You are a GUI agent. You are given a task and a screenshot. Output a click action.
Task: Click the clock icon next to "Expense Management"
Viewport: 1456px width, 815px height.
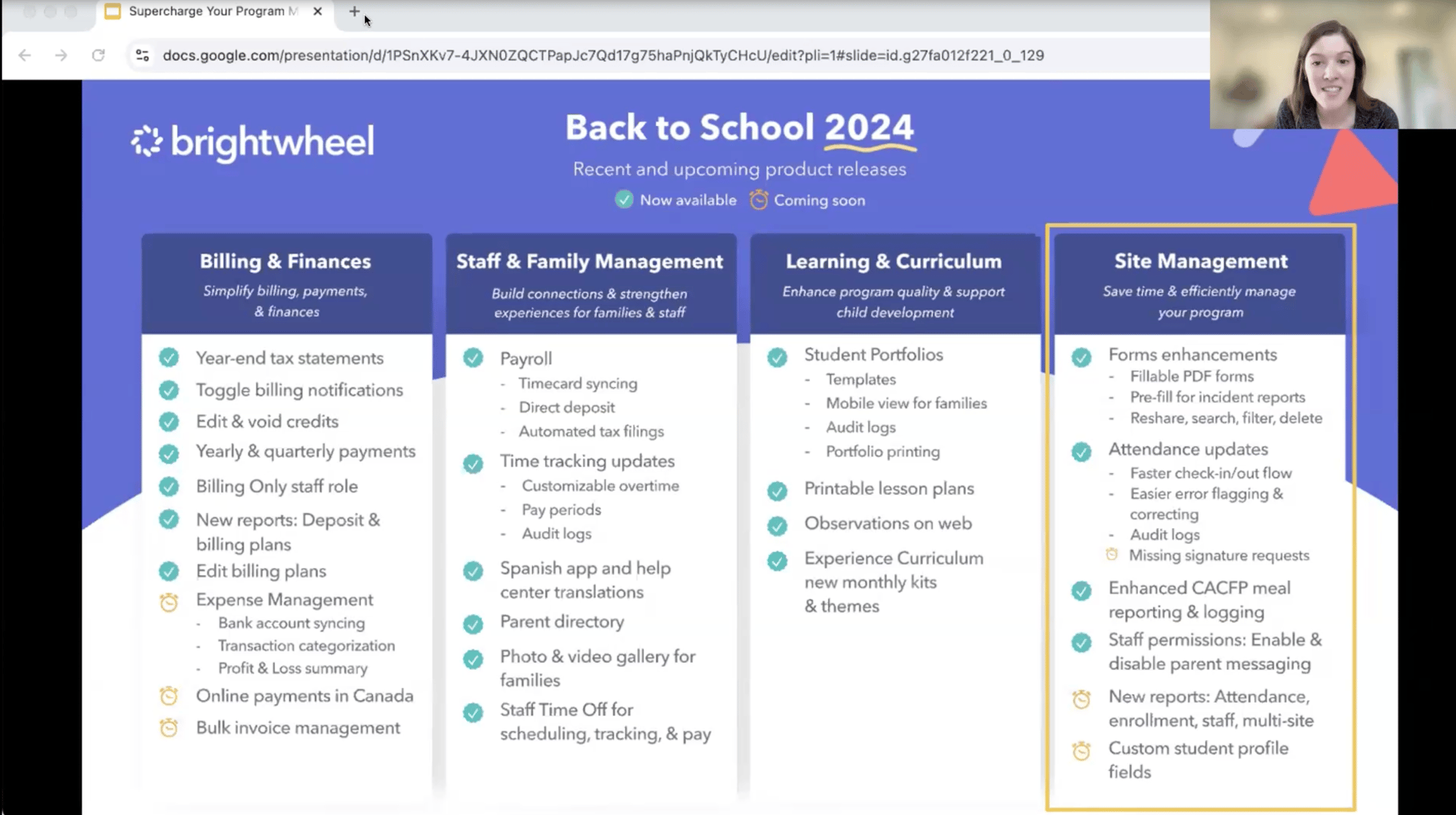(x=170, y=602)
